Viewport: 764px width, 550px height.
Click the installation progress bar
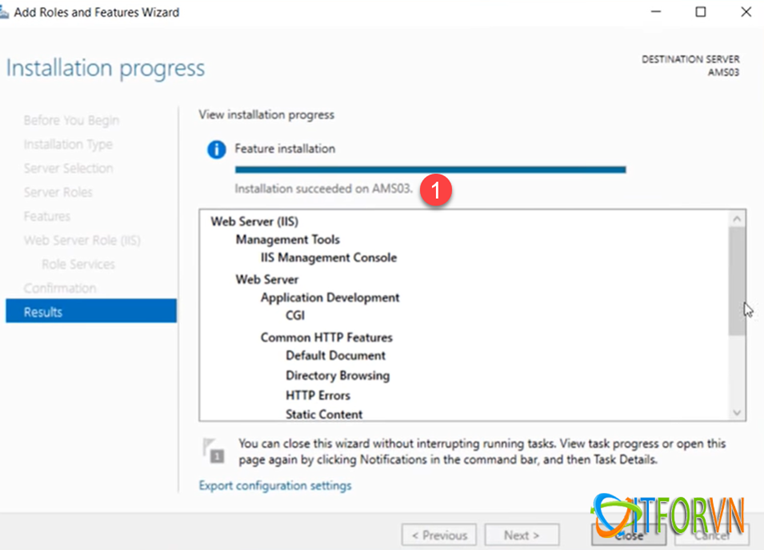coord(430,170)
